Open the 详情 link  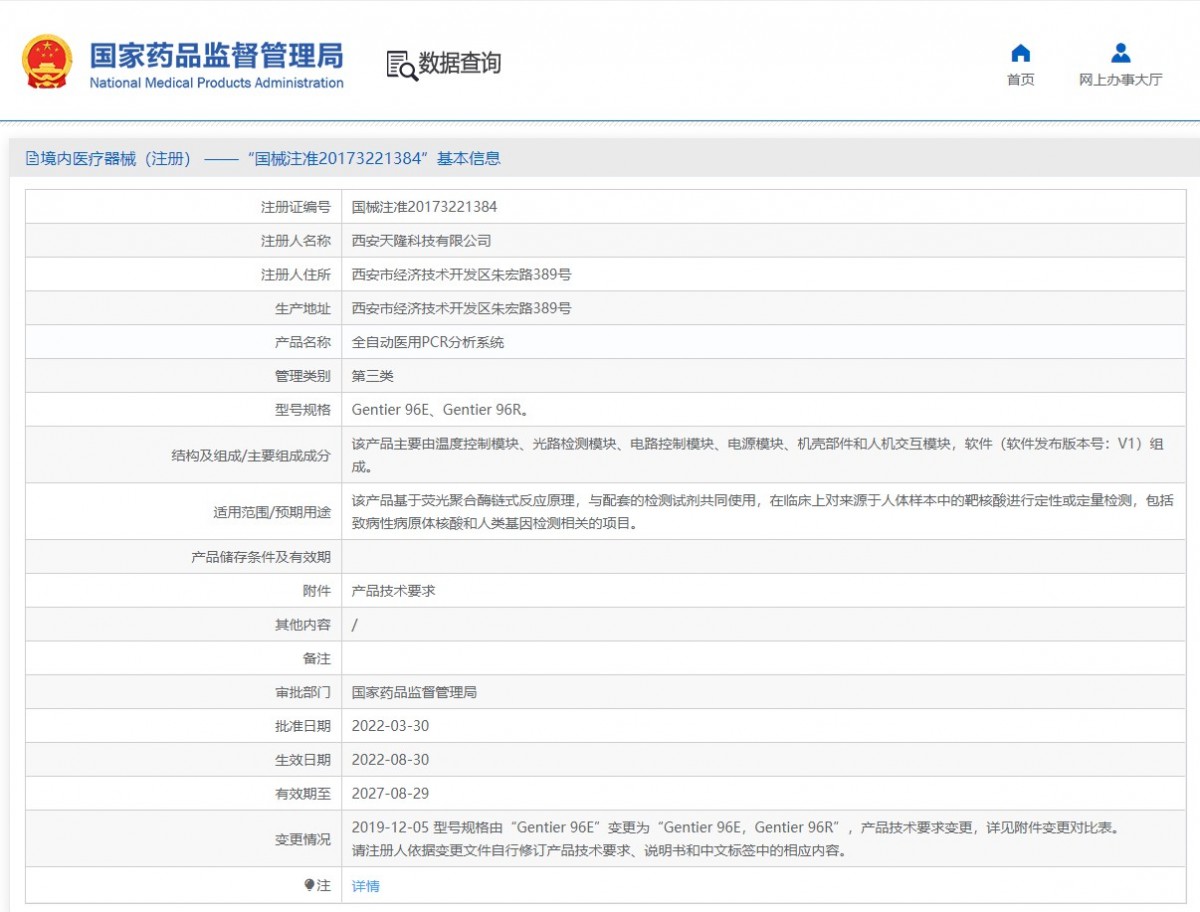pos(366,886)
